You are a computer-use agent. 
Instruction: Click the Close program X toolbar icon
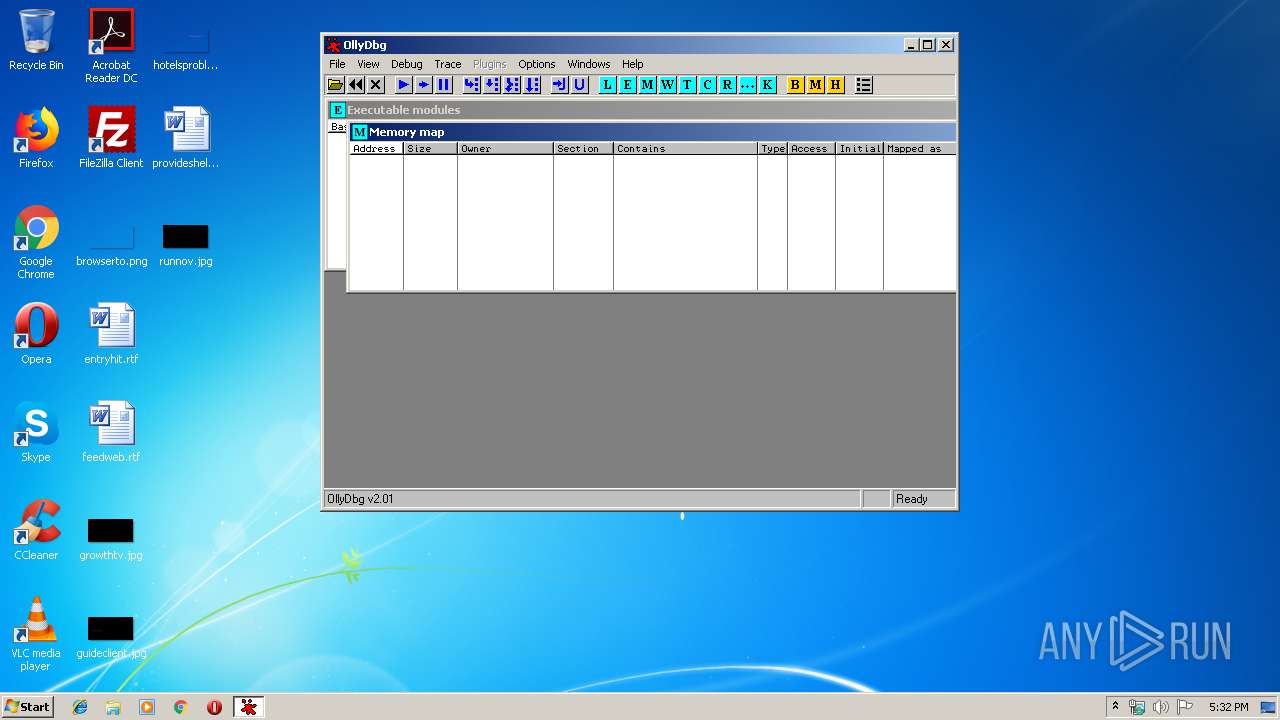coord(376,85)
